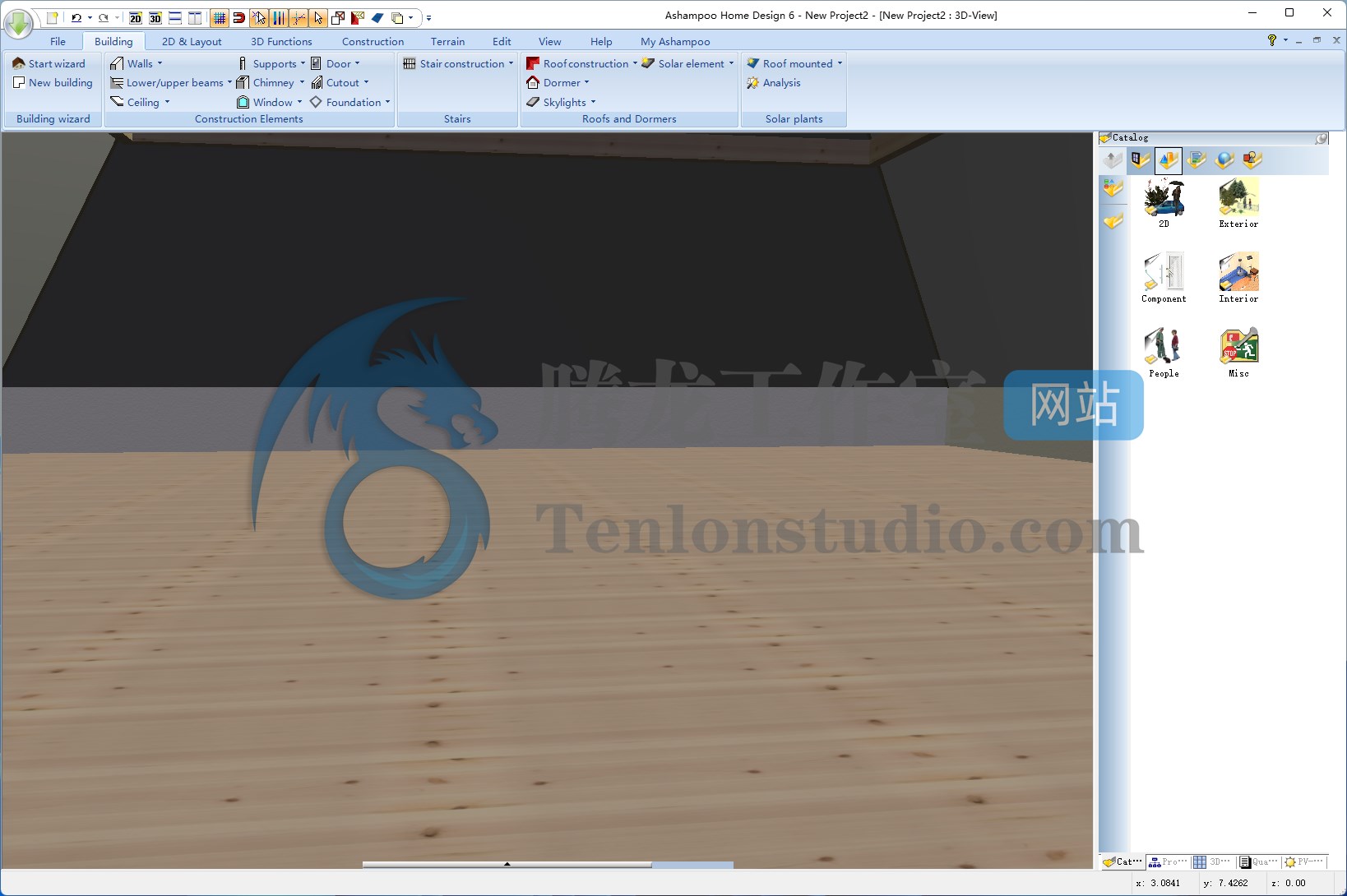Viewport: 1347px width, 896px height.
Task: Open the Exterior catalog folder
Action: coord(1238,203)
